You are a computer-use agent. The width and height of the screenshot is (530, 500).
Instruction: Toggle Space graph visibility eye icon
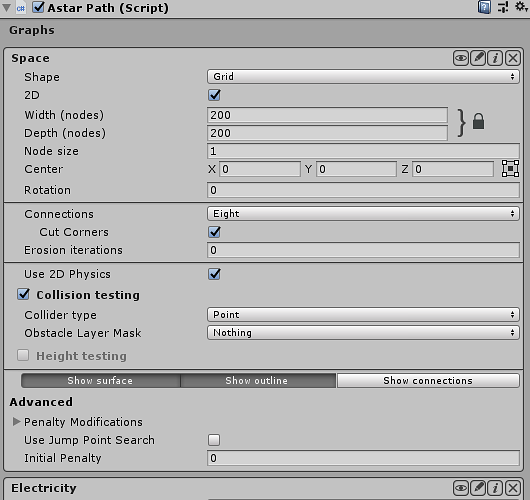coord(461,58)
